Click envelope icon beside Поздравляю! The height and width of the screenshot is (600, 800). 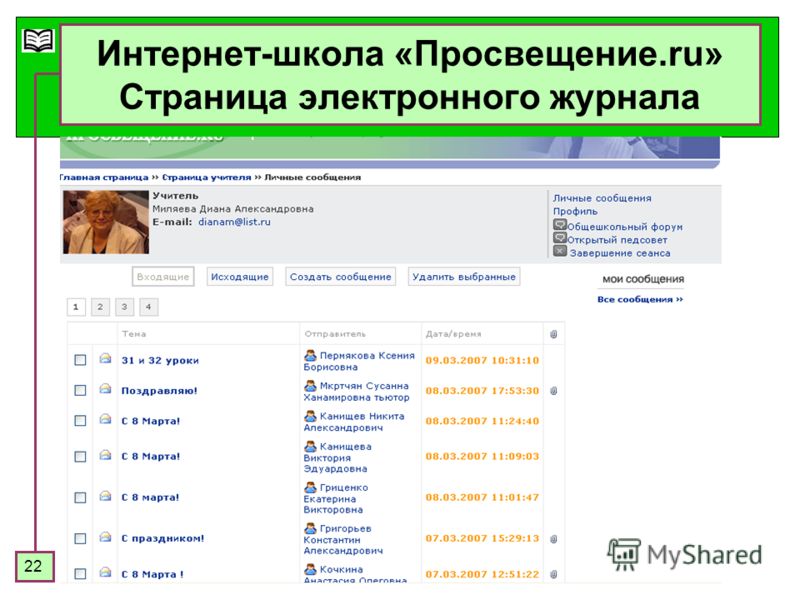coord(105,389)
